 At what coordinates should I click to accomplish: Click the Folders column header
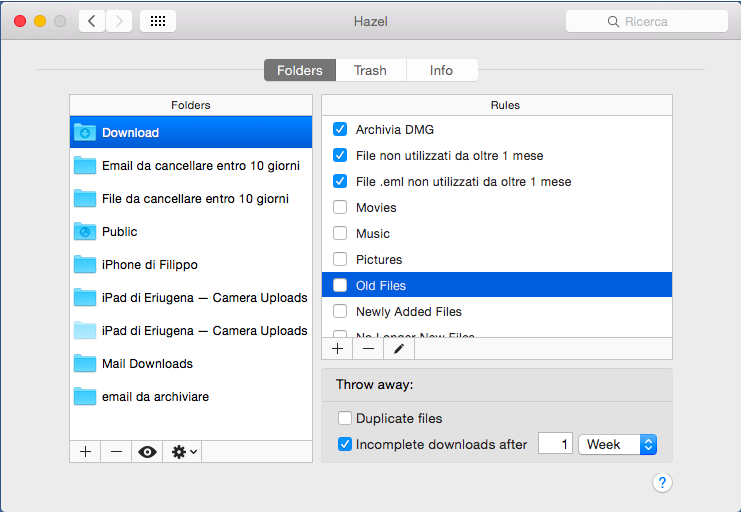(191, 105)
